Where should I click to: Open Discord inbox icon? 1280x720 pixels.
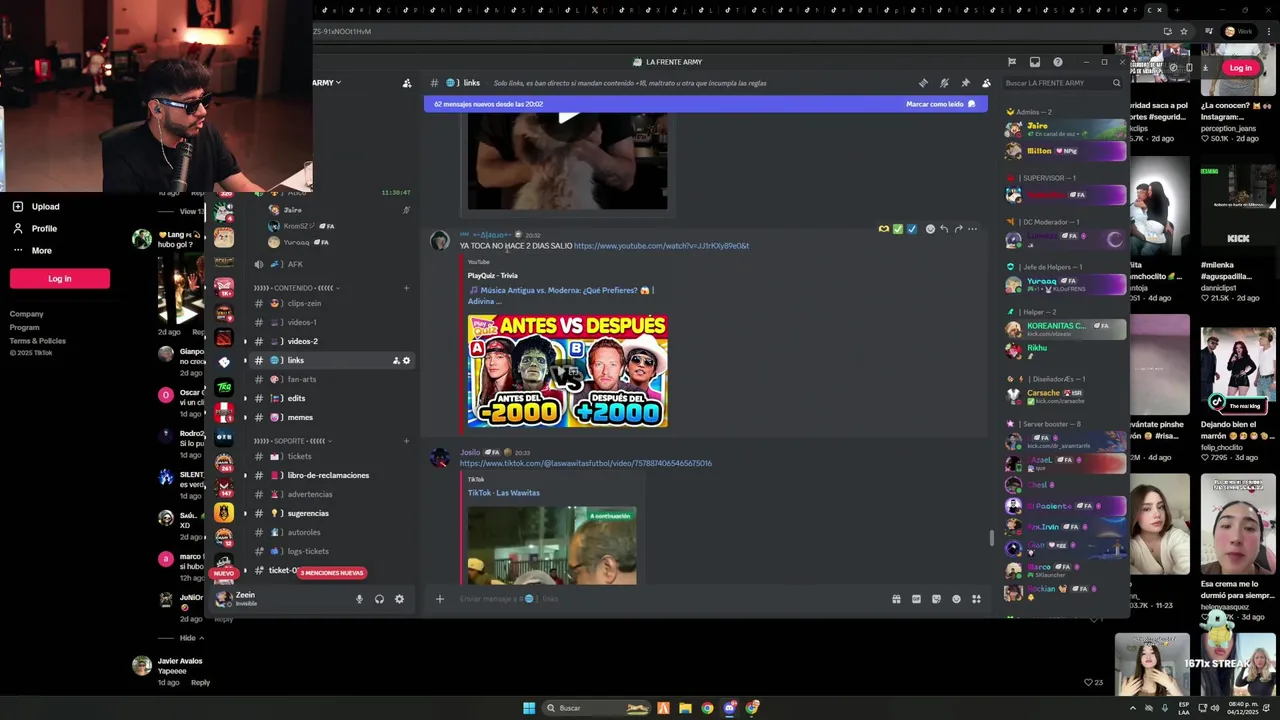(x=1035, y=62)
